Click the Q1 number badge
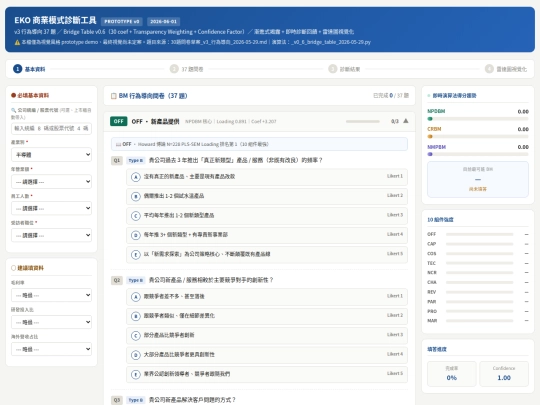The width and height of the screenshot is (540, 405). click(117, 160)
